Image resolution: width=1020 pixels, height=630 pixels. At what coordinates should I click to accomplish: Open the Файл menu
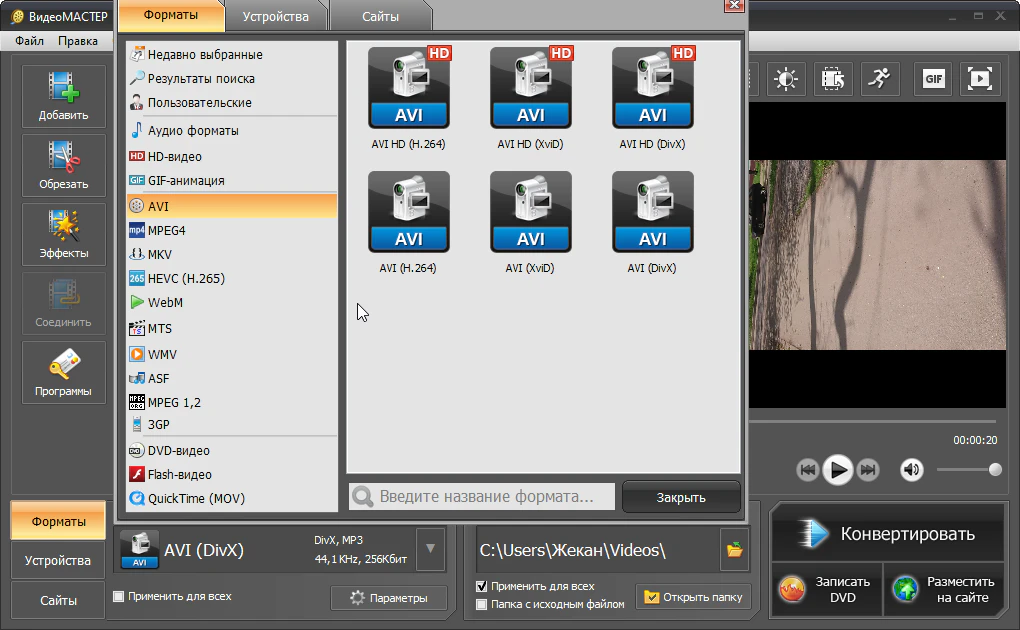coord(29,41)
